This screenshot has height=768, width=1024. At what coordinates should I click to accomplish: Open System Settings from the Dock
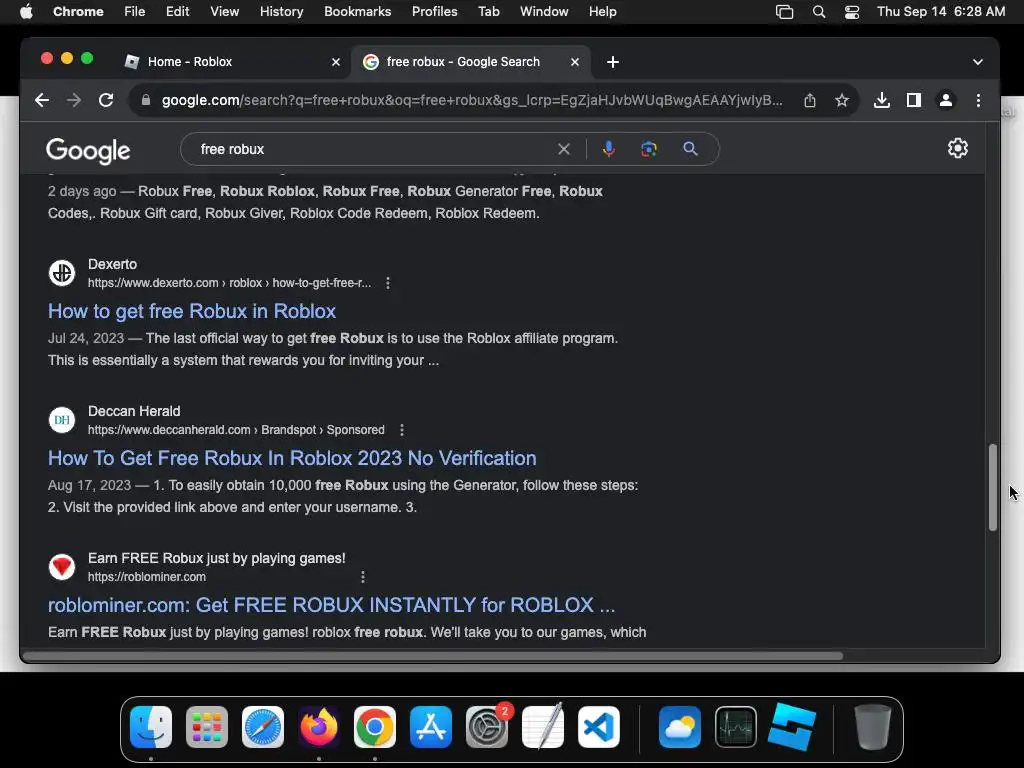(x=487, y=727)
